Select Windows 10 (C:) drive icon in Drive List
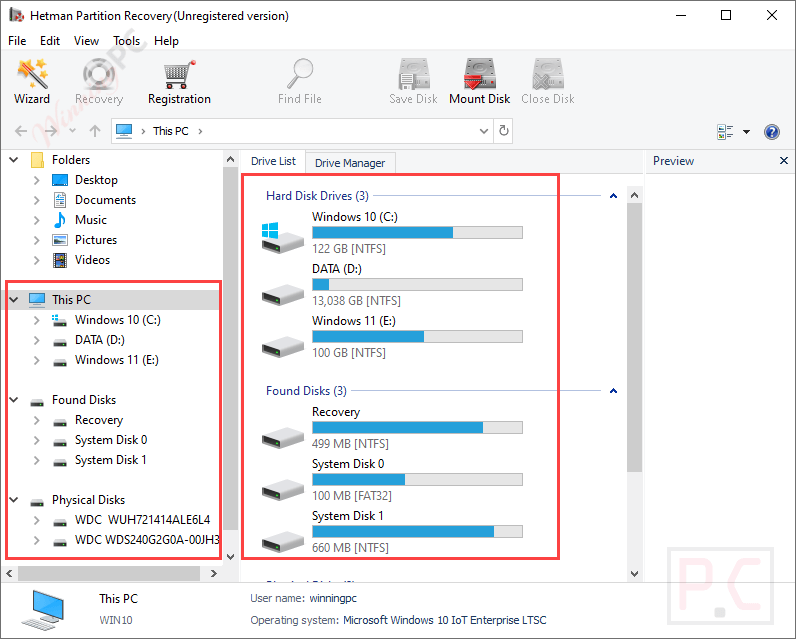This screenshot has width=796, height=639. click(282, 238)
